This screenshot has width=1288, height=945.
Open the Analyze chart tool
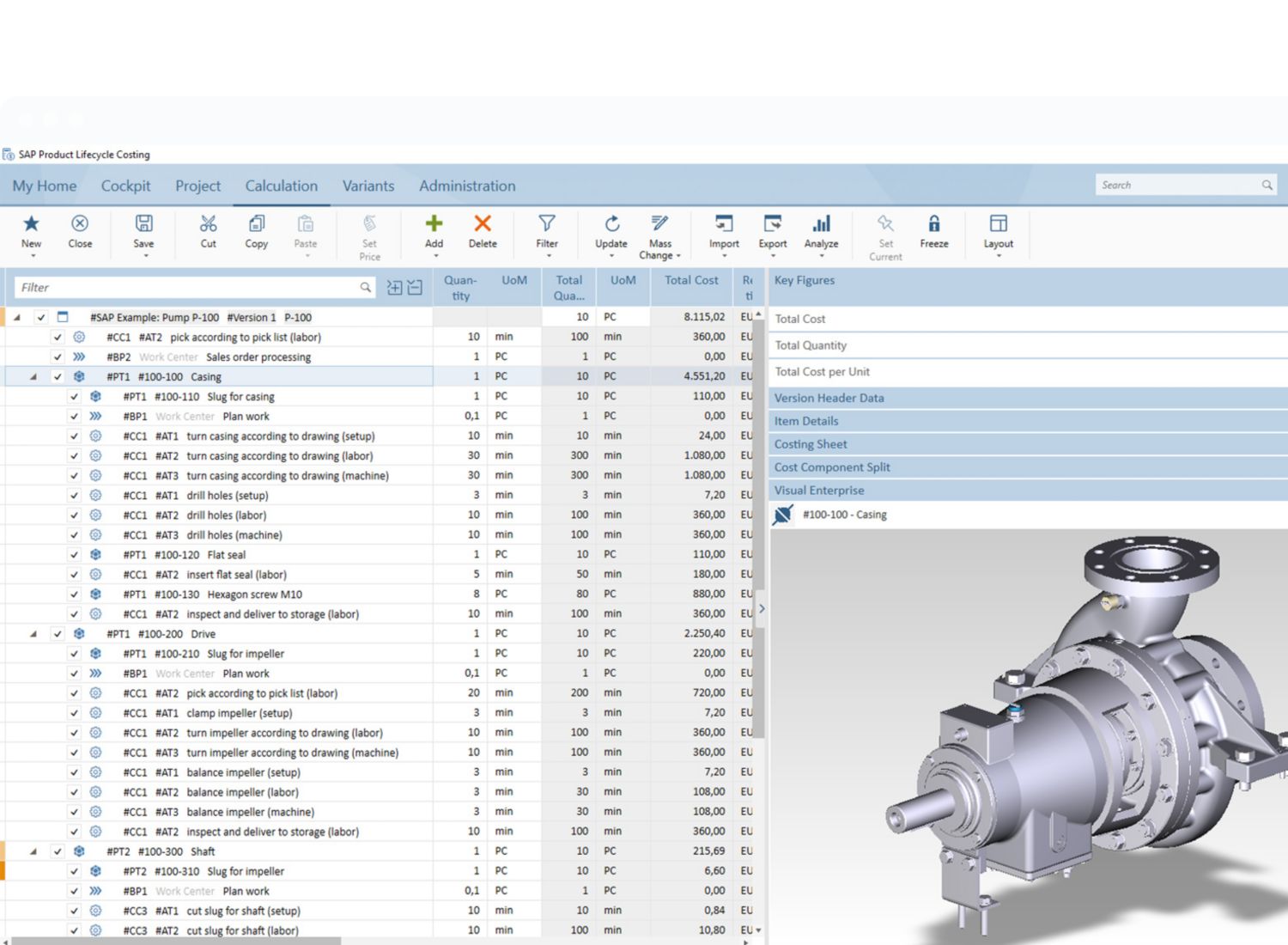coord(821,224)
